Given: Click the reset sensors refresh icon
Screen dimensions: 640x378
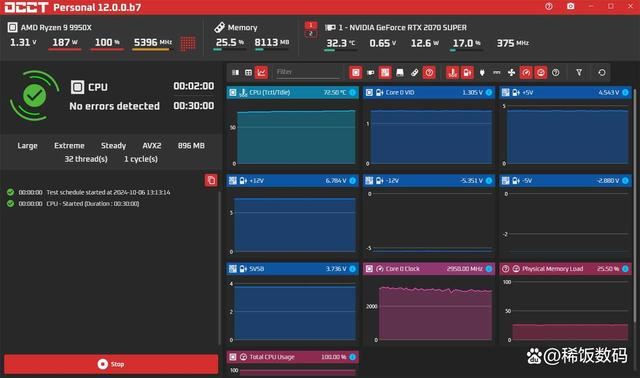Looking at the screenshot, I should 602,73.
